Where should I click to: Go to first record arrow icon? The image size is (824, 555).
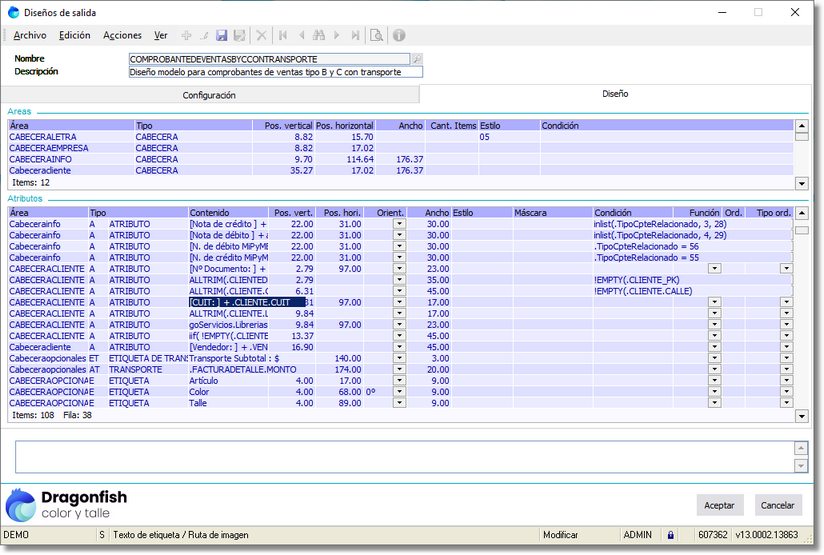click(283, 35)
